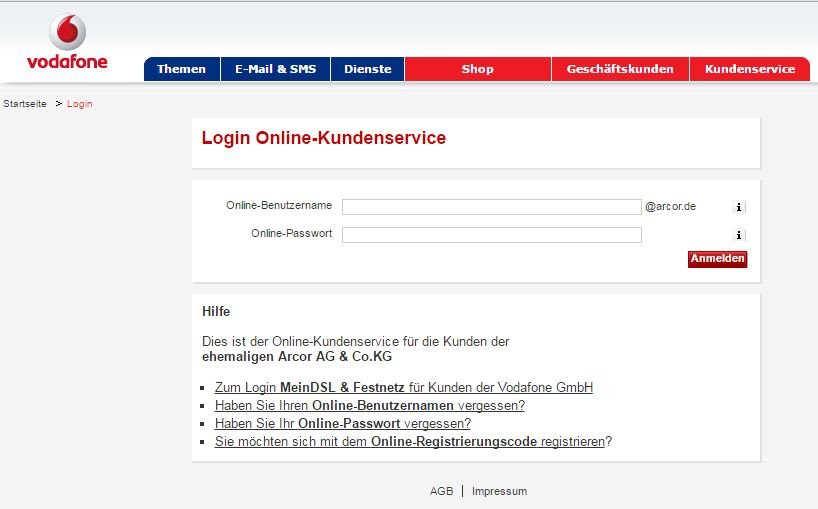Click the Startseite breadcrumb link
818x509 pixels.
coord(25,104)
